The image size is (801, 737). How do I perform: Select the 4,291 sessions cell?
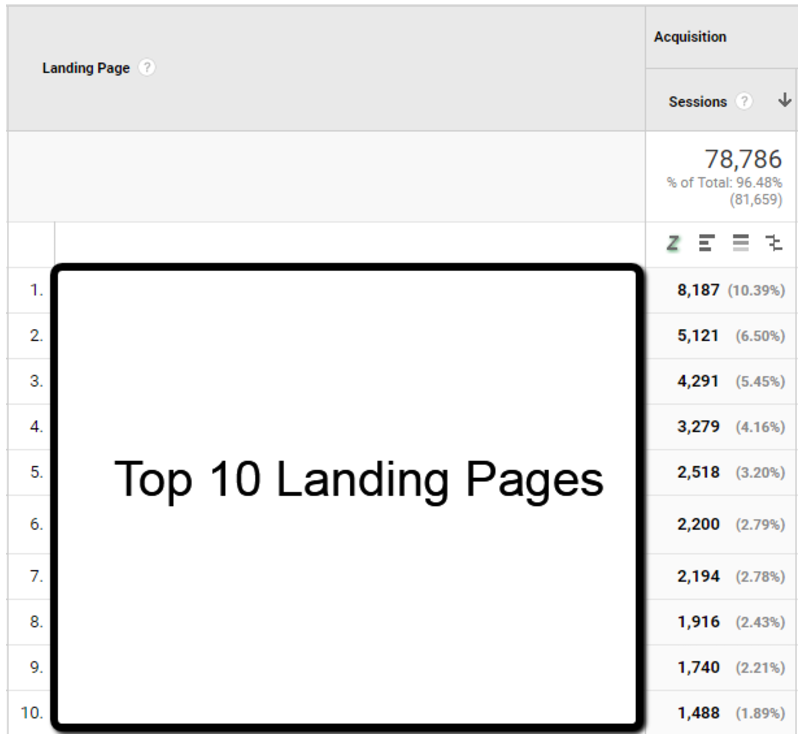tap(698, 381)
